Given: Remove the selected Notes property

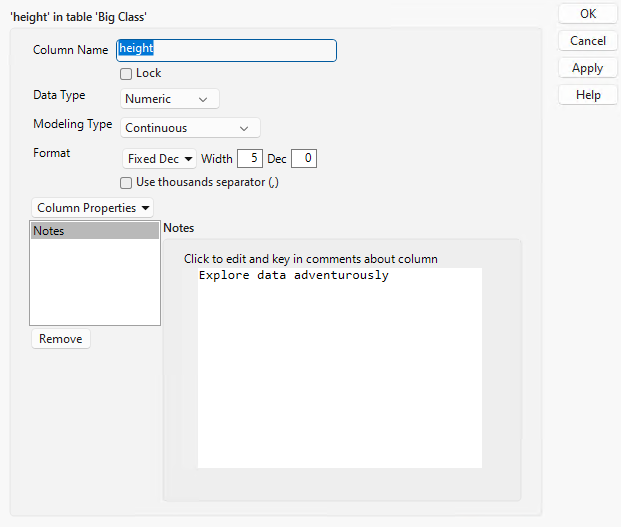Looking at the screenshot, I should point(61,339).
